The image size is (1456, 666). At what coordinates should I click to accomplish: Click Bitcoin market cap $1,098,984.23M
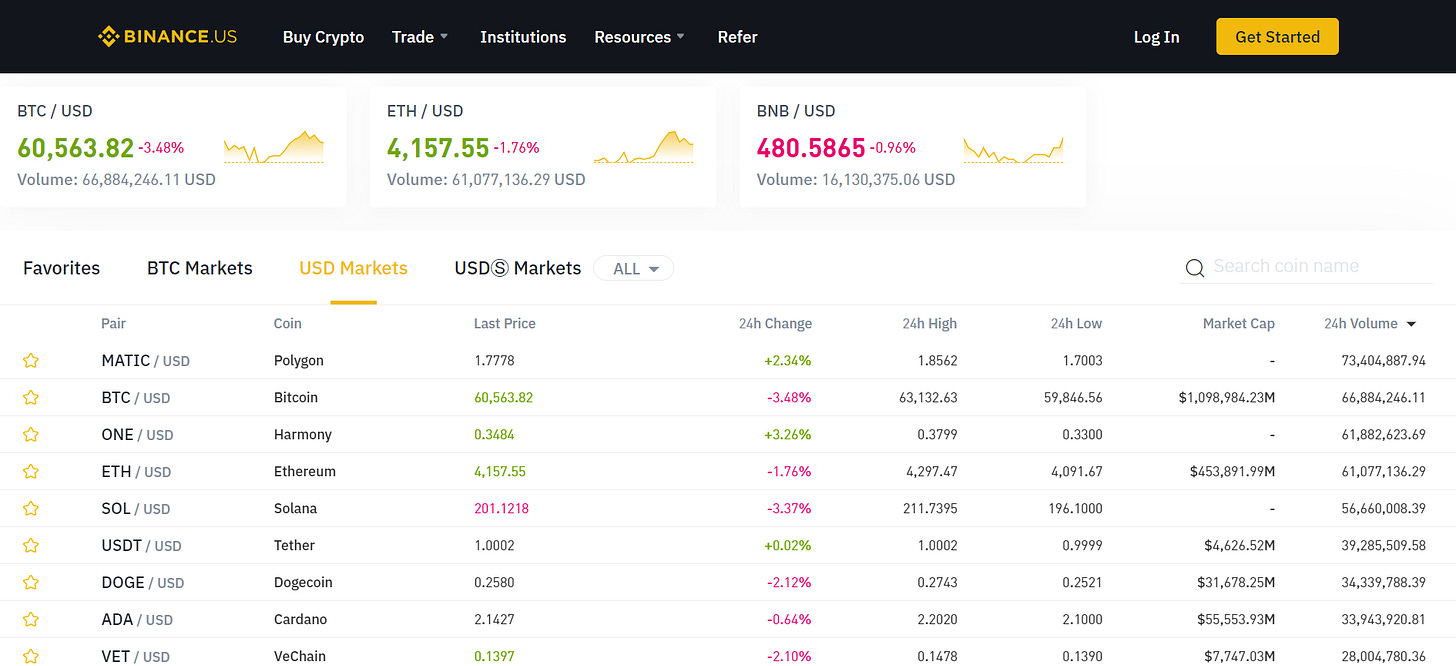[1227, 397]
